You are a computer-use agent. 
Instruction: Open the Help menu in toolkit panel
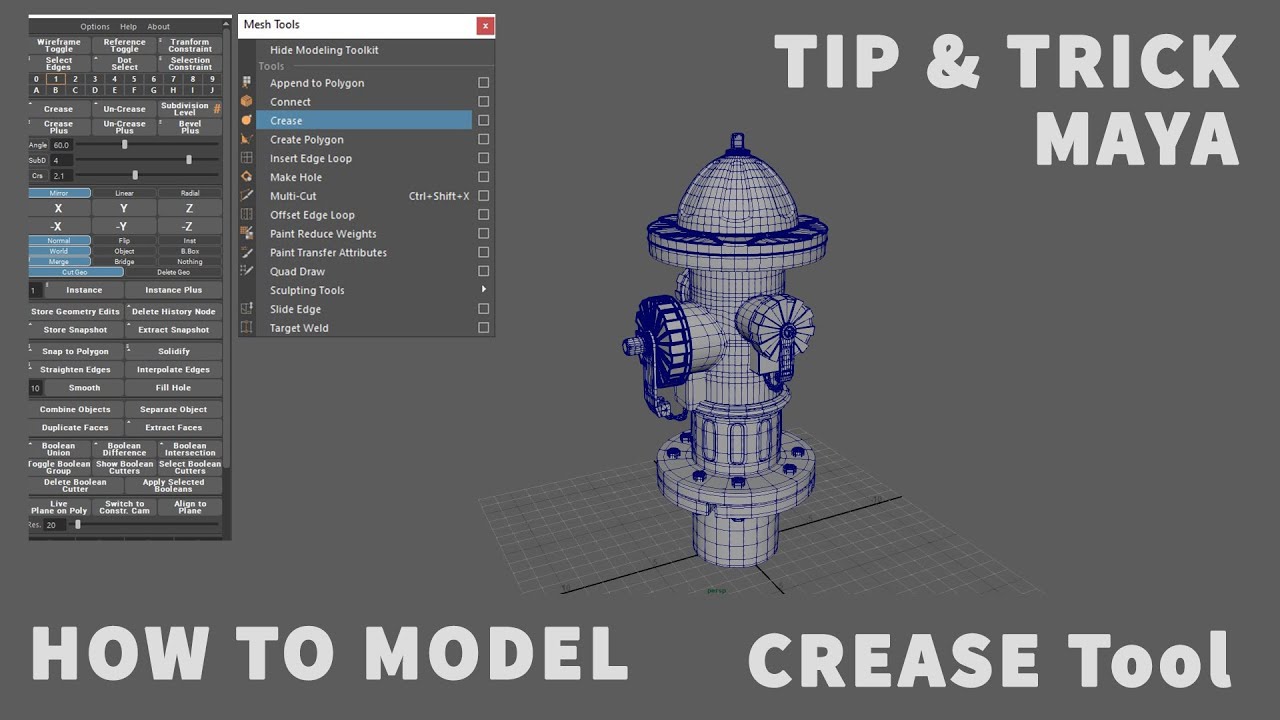pos(128,27)
